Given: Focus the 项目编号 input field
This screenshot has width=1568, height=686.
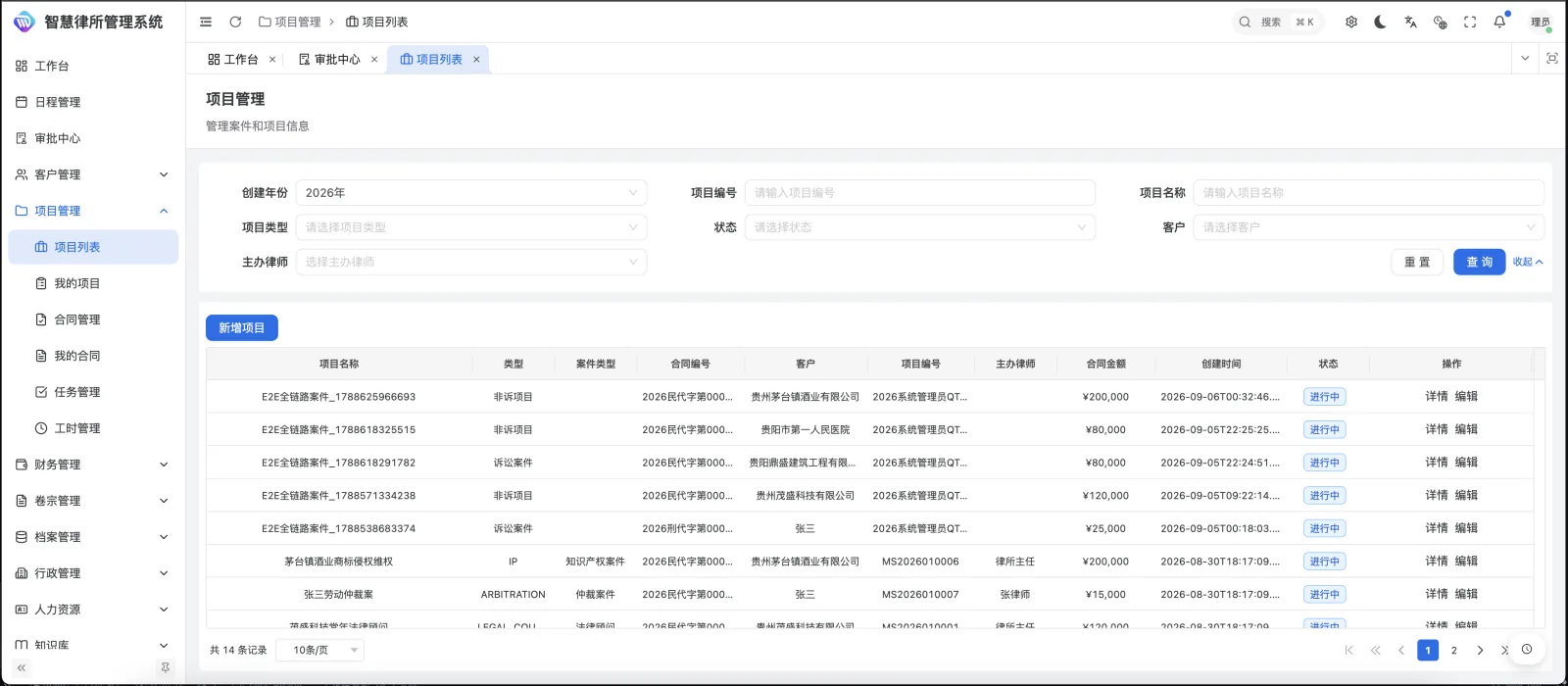Looking at the screenshot, I should pos(920,193).
